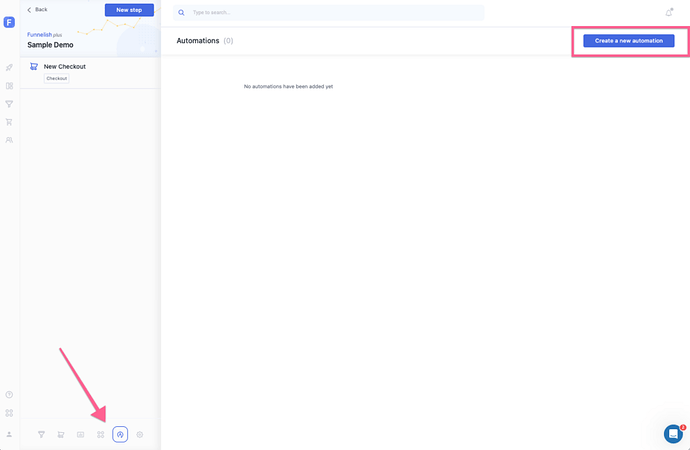Click Create a new automation button

pyautogui.click(x=628, y=41)
